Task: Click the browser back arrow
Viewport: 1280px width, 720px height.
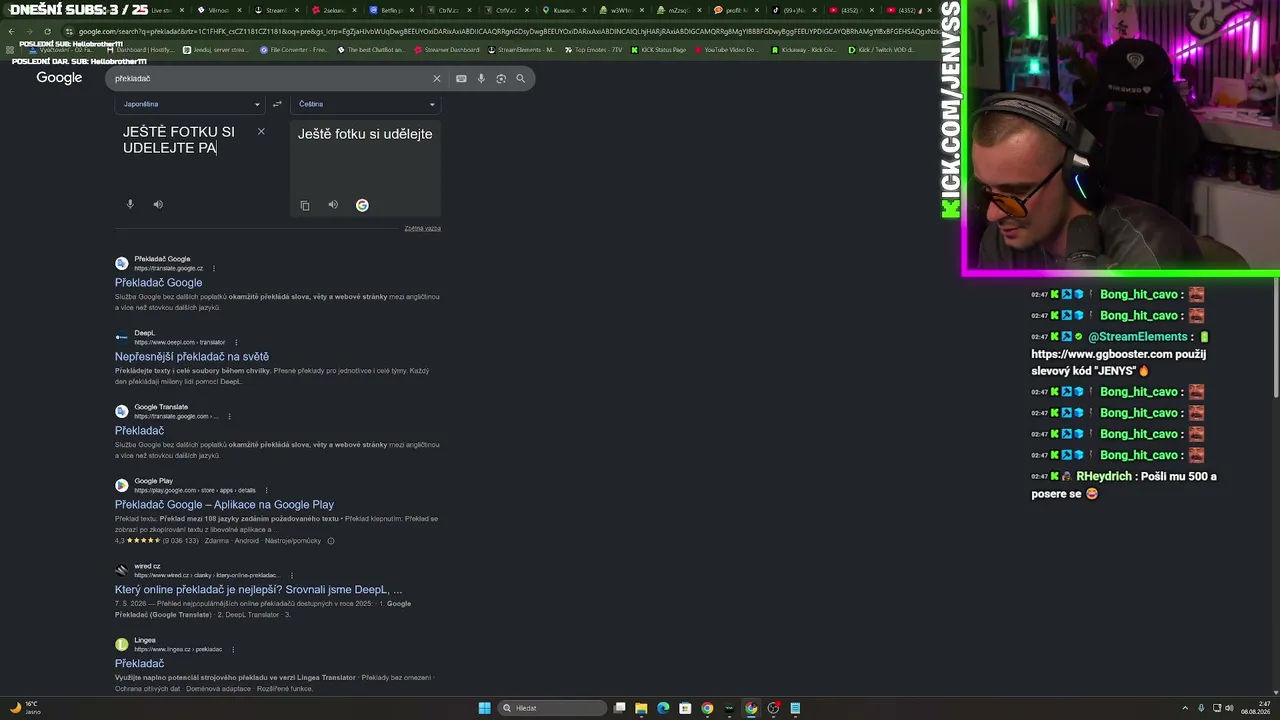Action: click(11, 31)
